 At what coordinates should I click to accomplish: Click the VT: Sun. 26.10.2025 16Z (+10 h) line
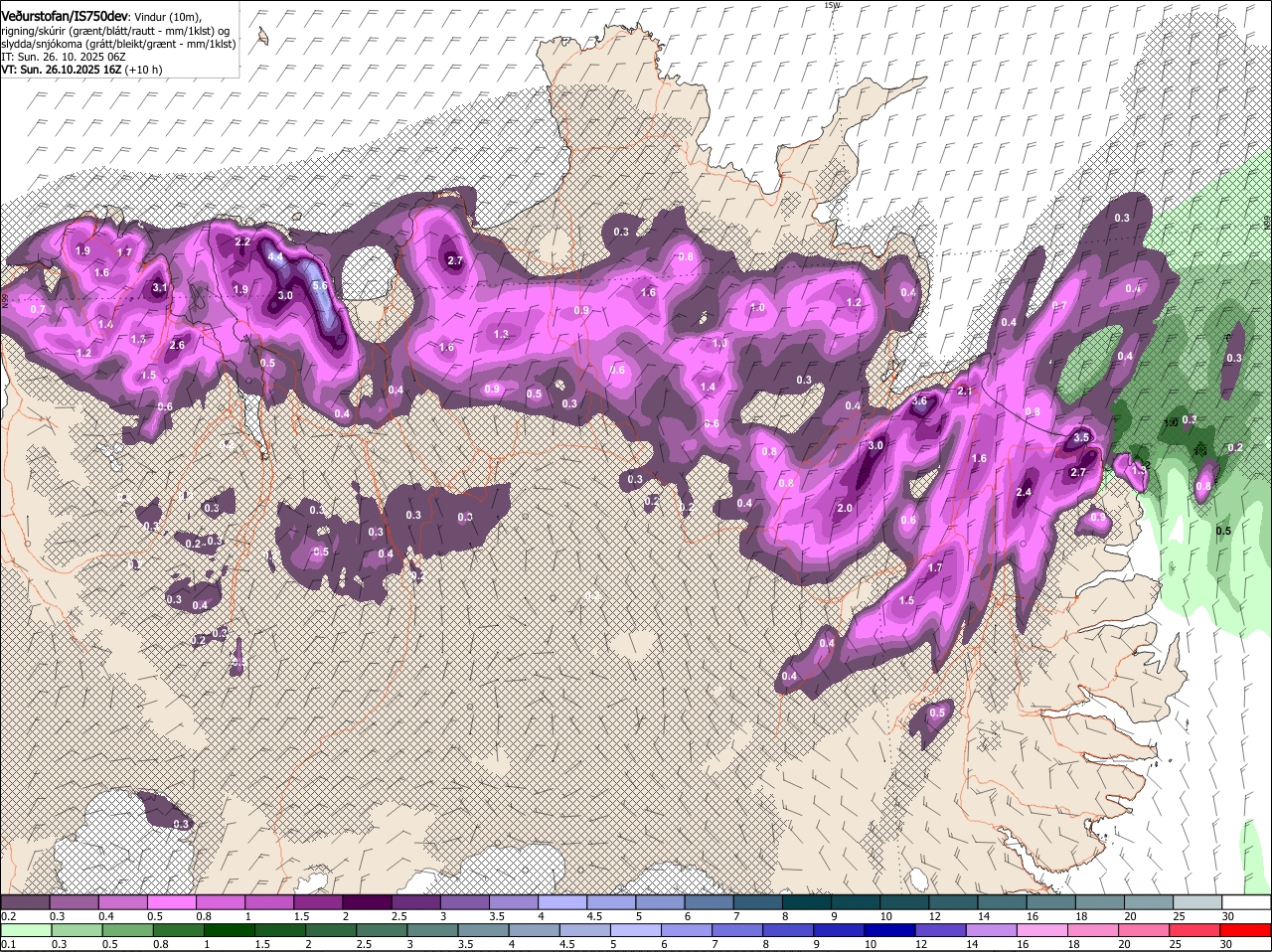(x=81, y=71)
